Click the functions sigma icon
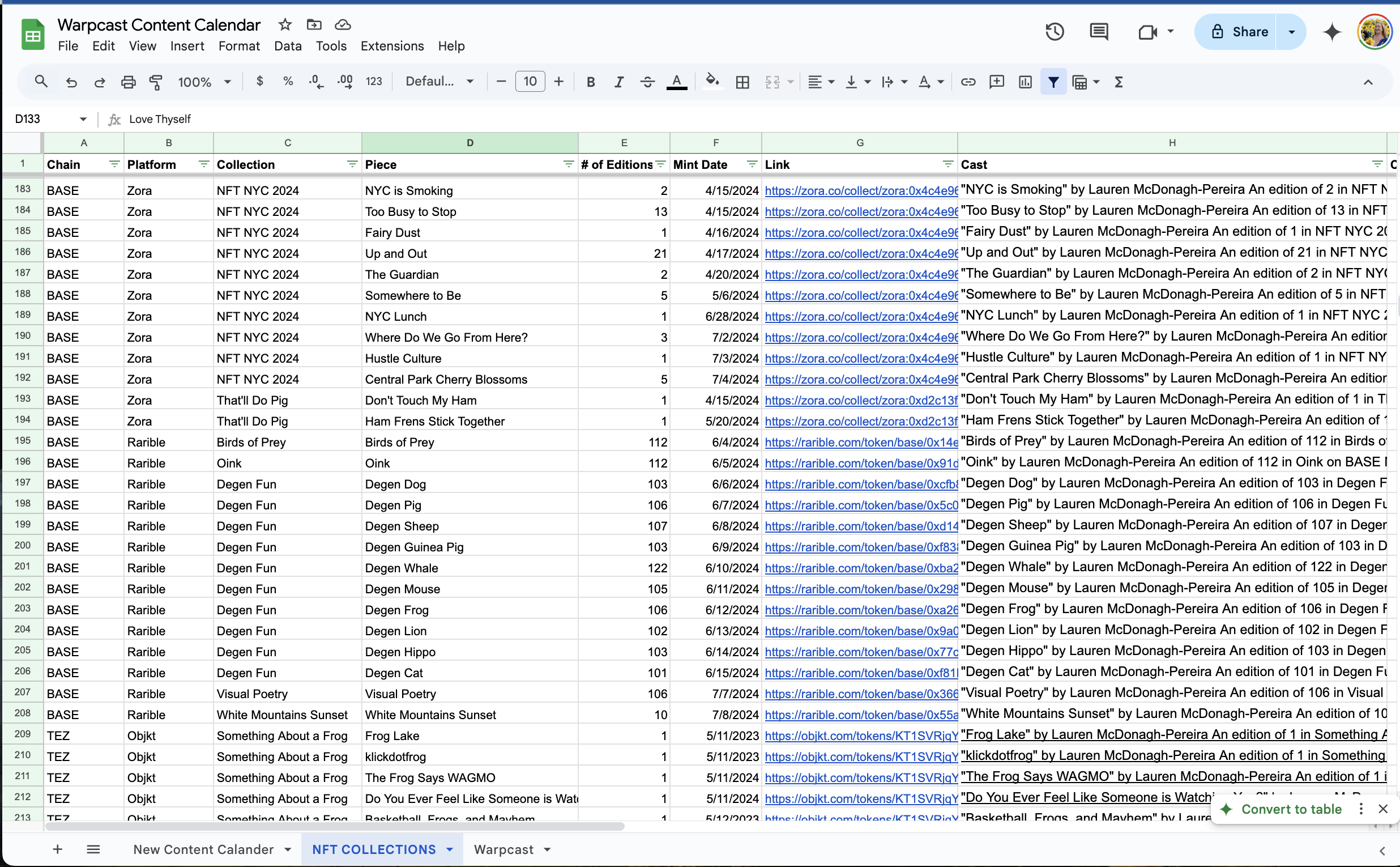Image resolution: width=1400 pixels, height=867 pixels. pyautogui.click(x=1118, y=82)
